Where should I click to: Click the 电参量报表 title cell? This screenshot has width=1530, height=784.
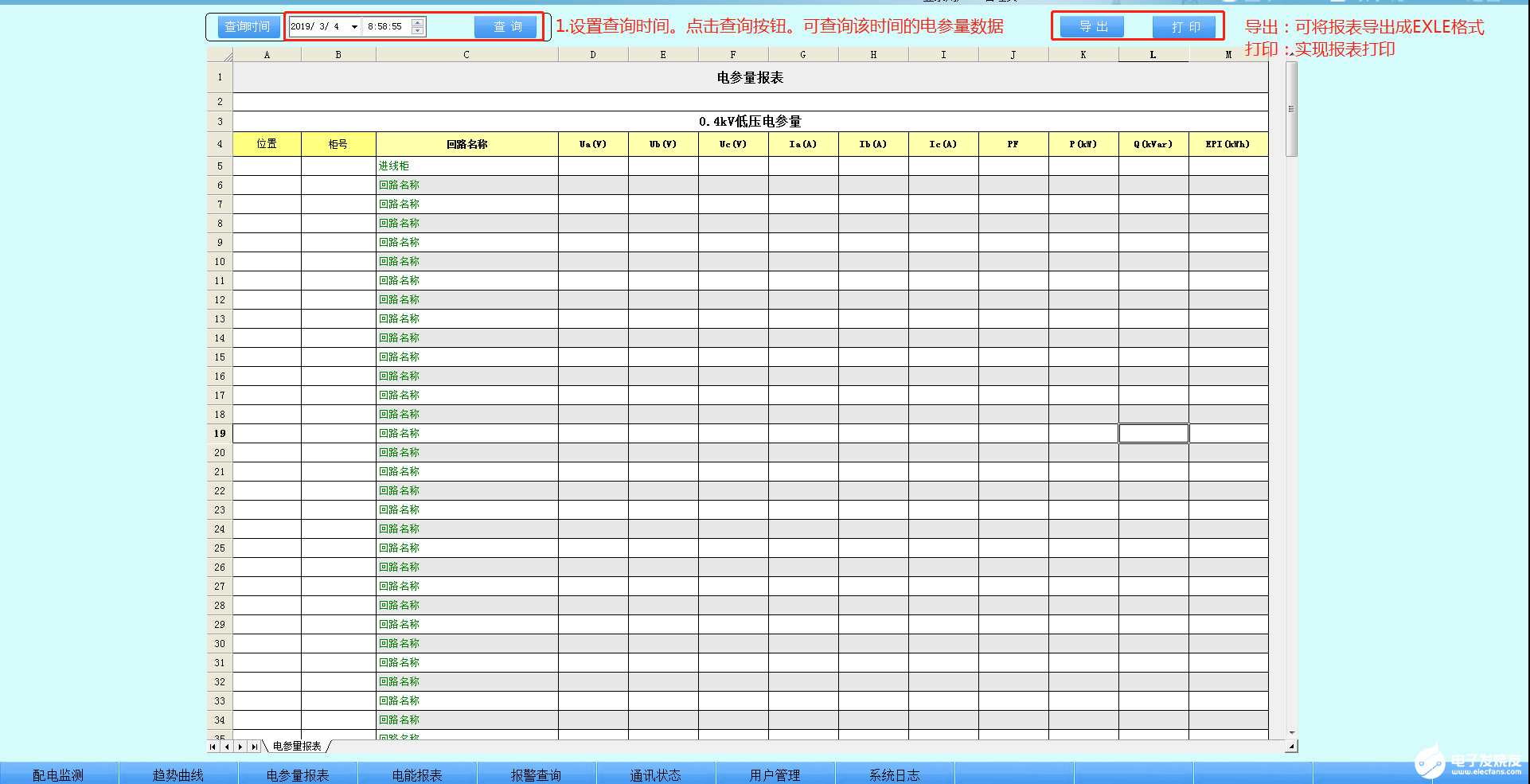(750, 77)
